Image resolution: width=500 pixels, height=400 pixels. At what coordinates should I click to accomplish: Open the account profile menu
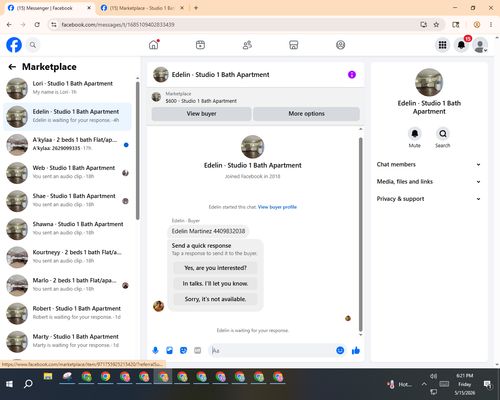[x=480, y=45]
